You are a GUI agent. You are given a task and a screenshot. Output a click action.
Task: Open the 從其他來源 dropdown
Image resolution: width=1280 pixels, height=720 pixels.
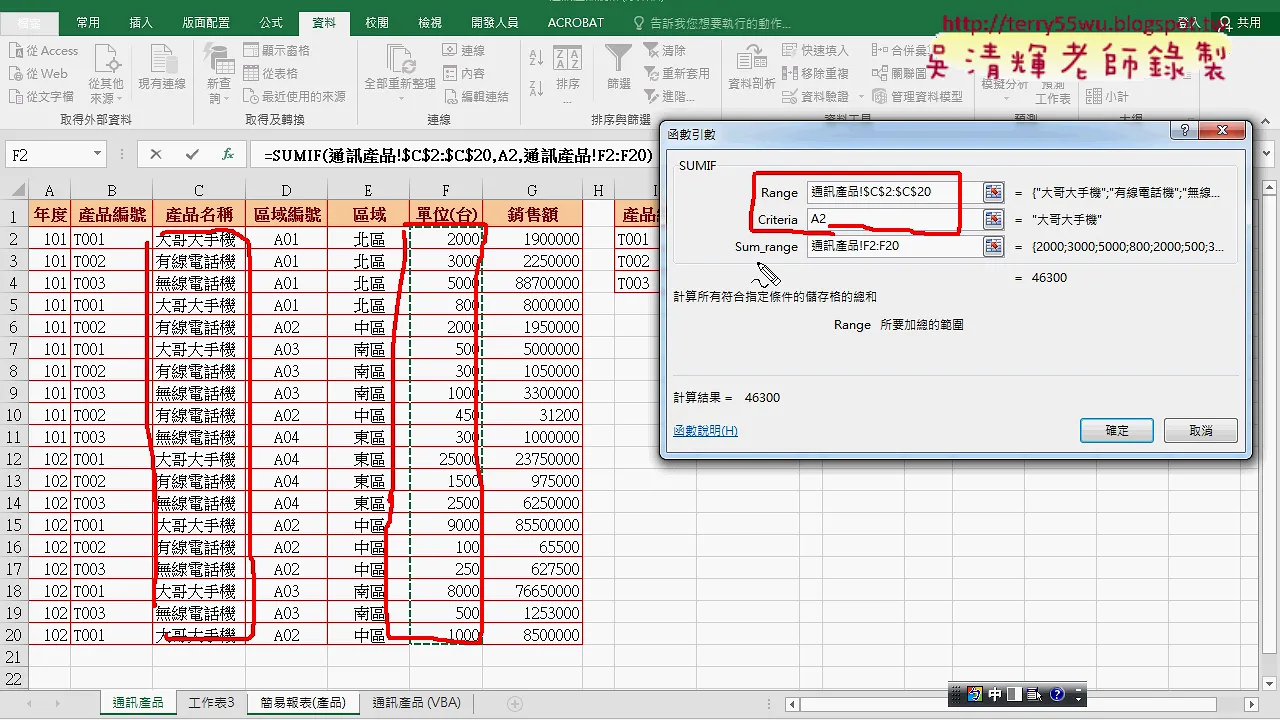(106, 74)
